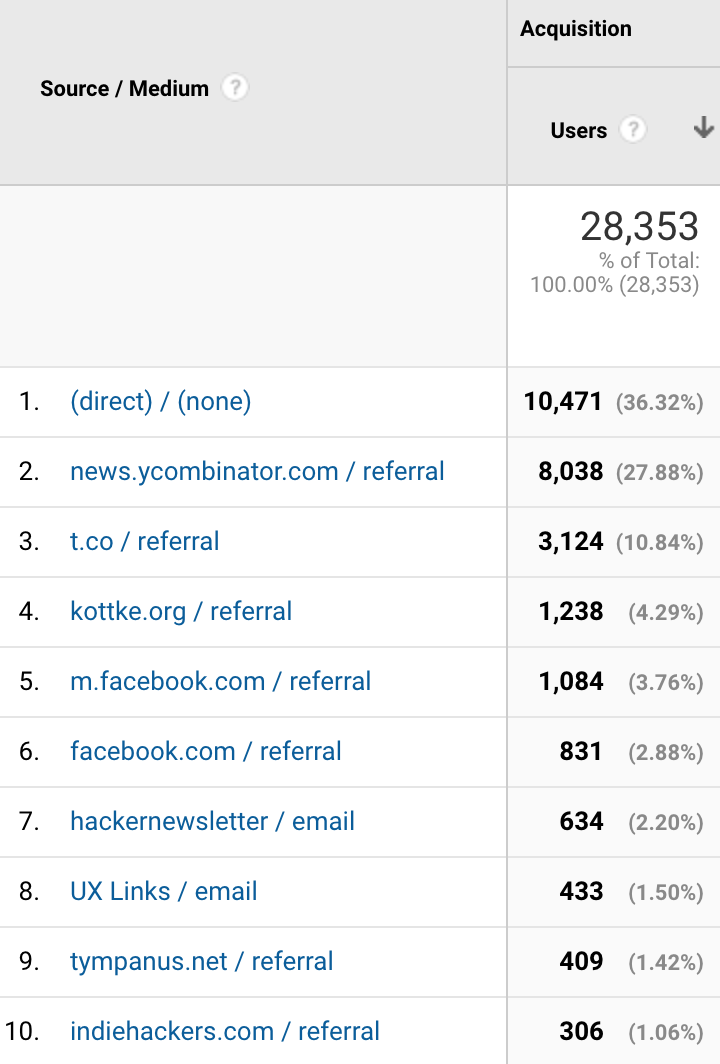Click the 28,353 total users value
This screenshot has width=720, height=1064.
[x=639, y=226]
